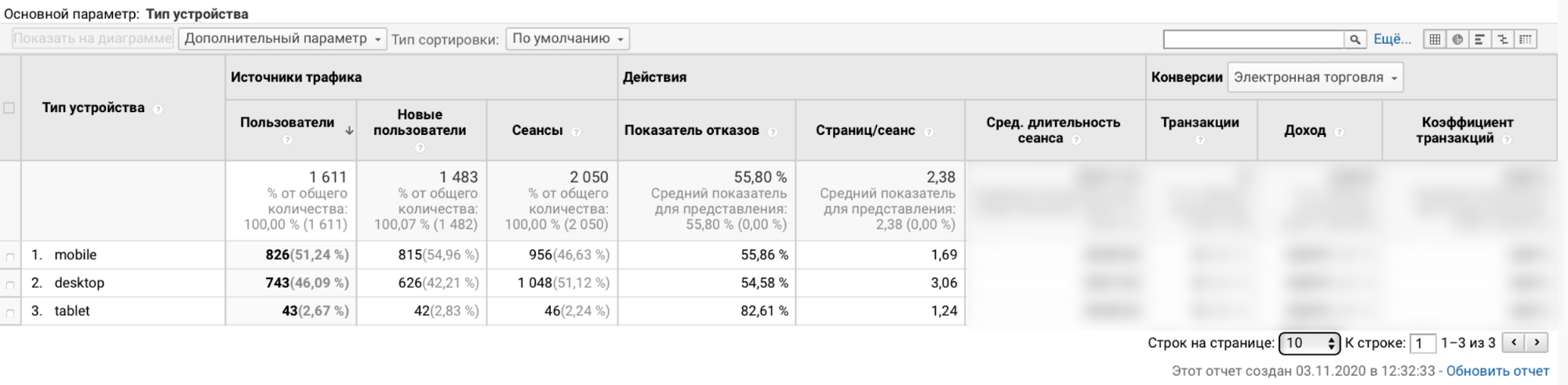Switch to the performance bar view

tap(1479, 39)
